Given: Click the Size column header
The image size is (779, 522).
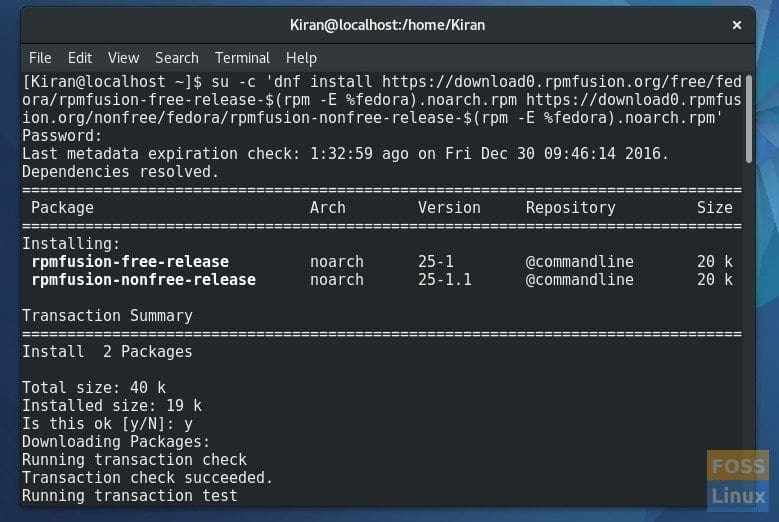Looking at the screenshot, I should 714,208.
